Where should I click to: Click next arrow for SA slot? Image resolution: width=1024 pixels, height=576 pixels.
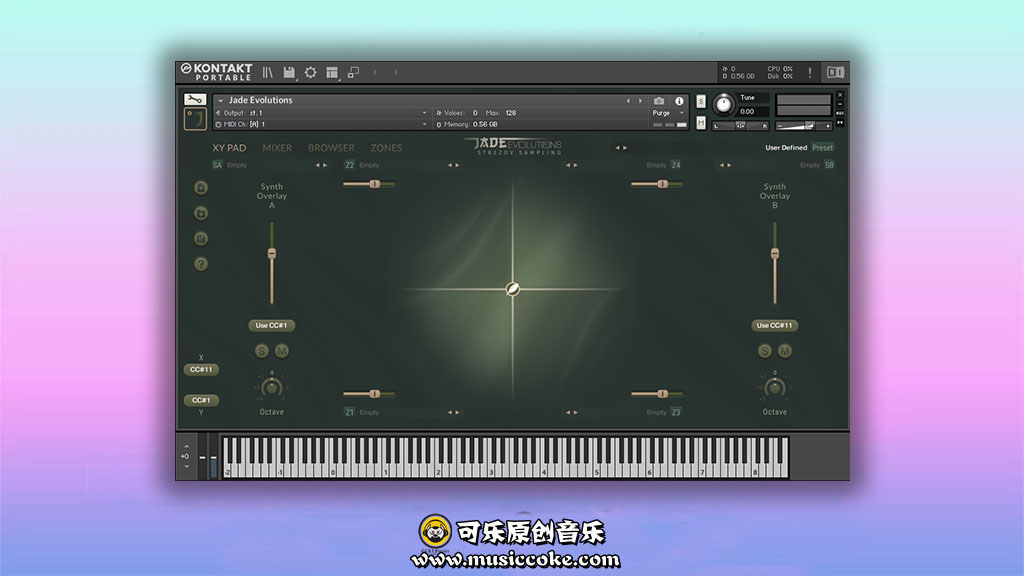point(326,165)
